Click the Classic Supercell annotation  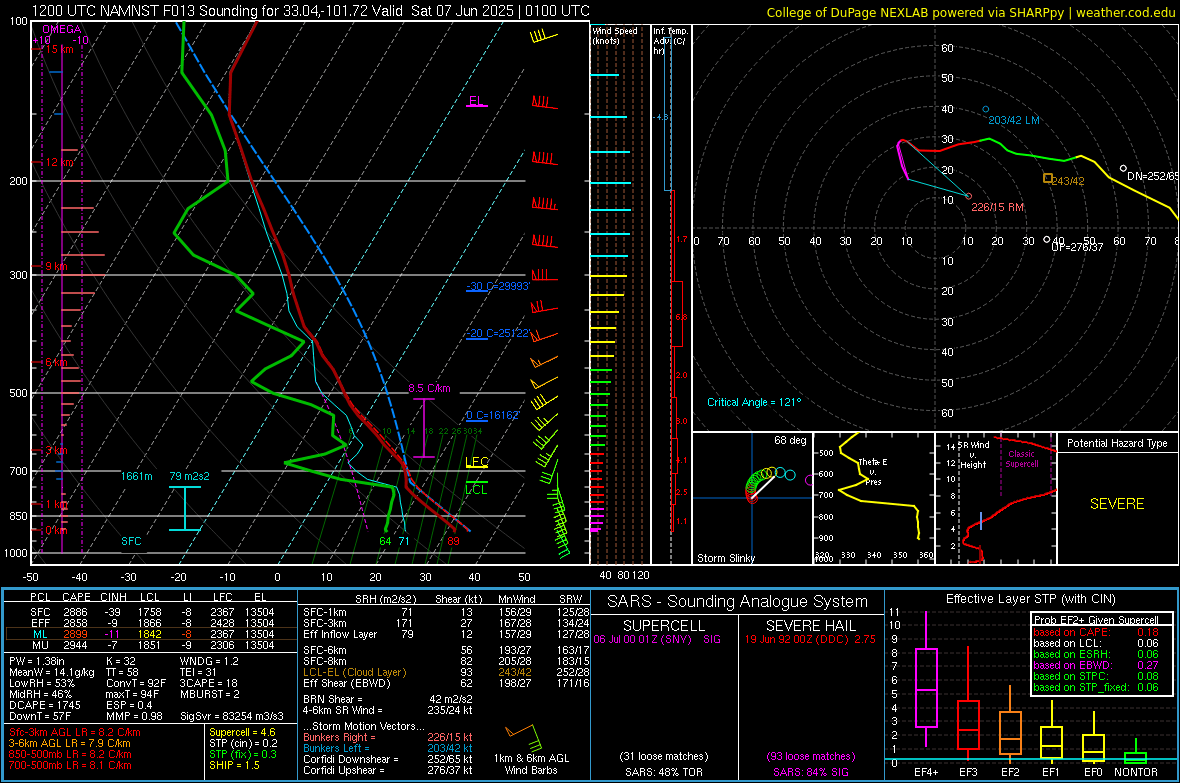point(1022,459)
